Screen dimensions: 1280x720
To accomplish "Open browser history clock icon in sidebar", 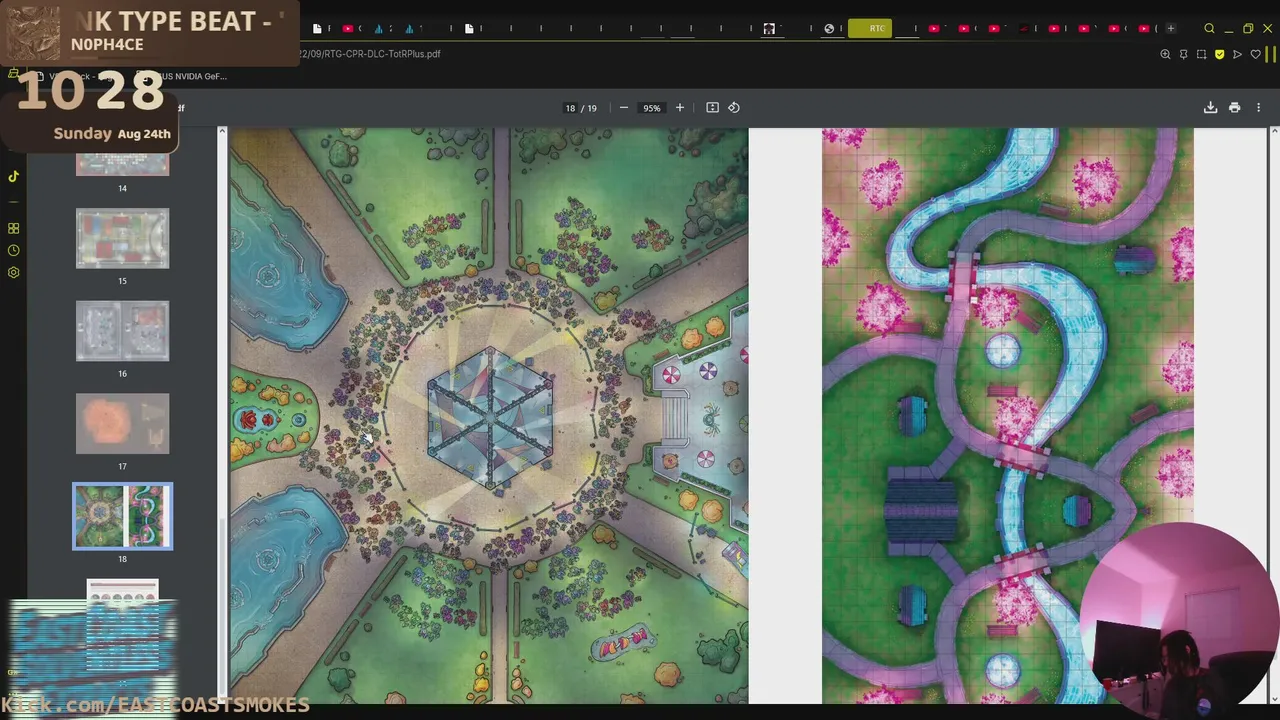I will [13, 251].
